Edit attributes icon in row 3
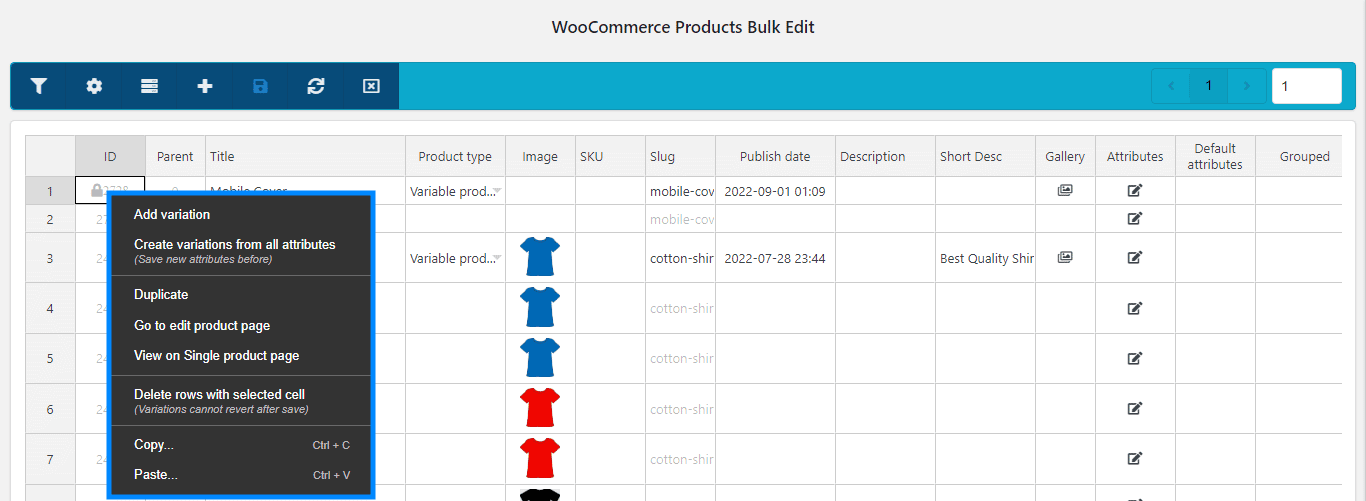Screen dimensions: 1366x501 click(1135, 257)
